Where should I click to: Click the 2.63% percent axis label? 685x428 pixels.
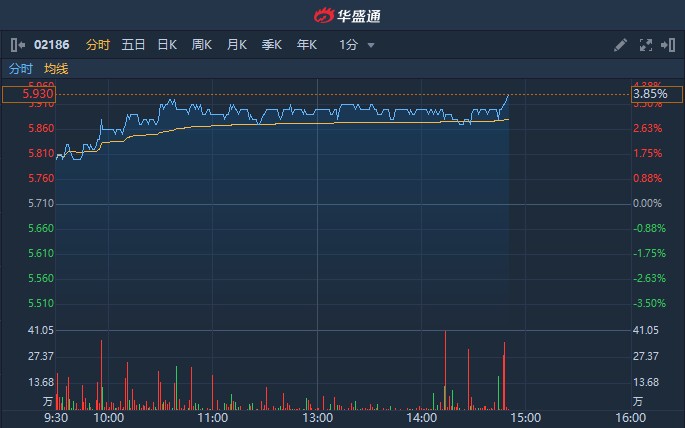[647, 128]
